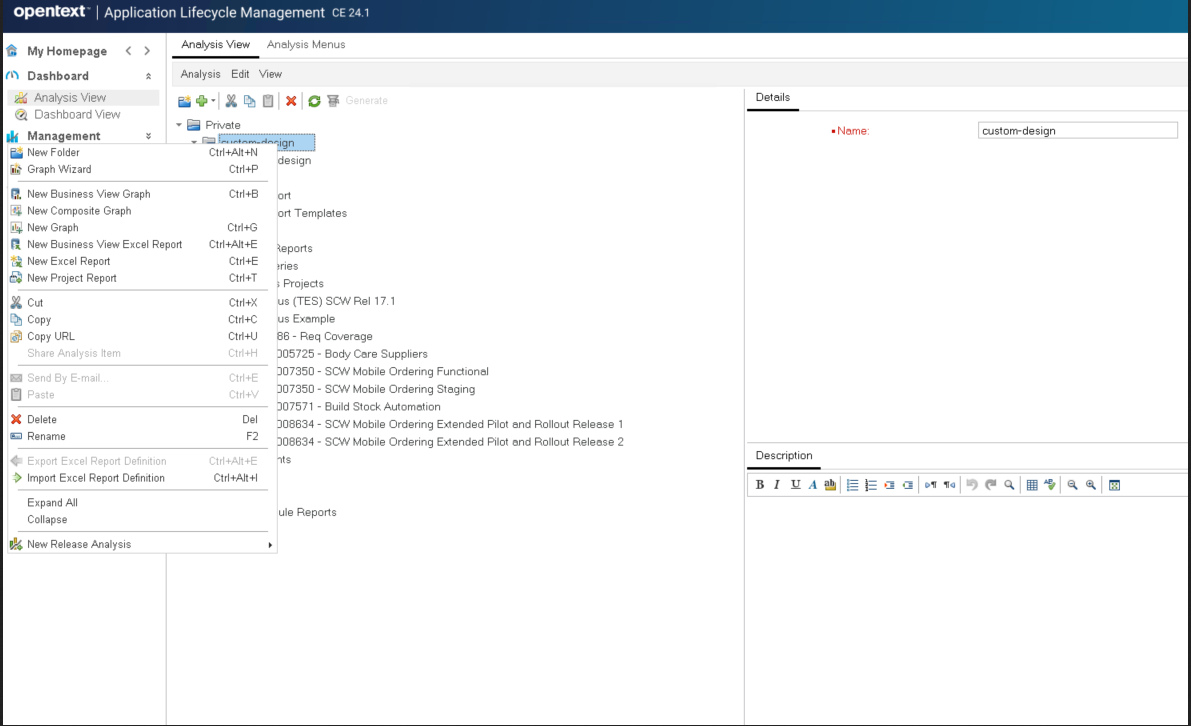
Task: Run spell check in Description
Action: (x=1050, y=485)
